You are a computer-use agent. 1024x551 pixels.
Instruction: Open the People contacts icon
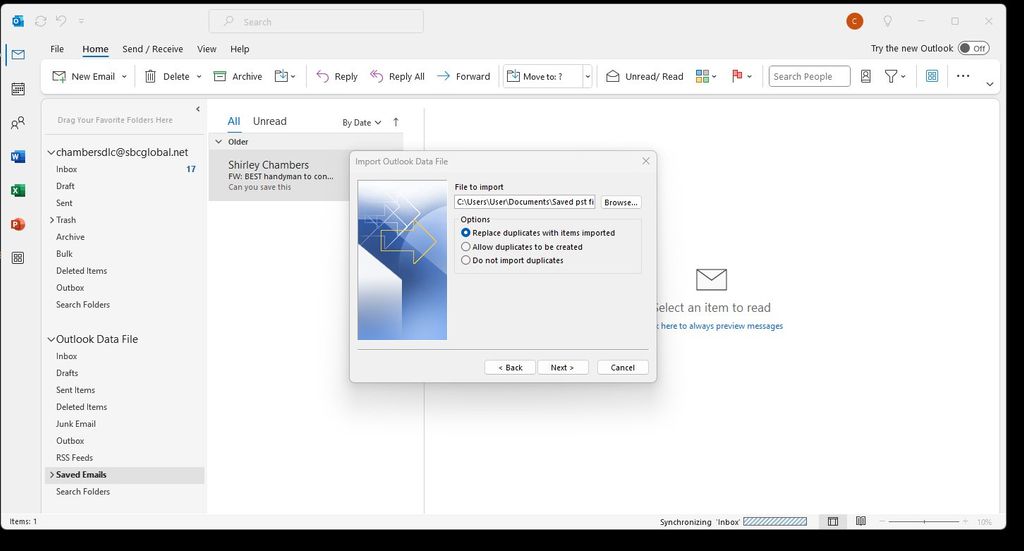pyautogui.click(x=18, y=123)
